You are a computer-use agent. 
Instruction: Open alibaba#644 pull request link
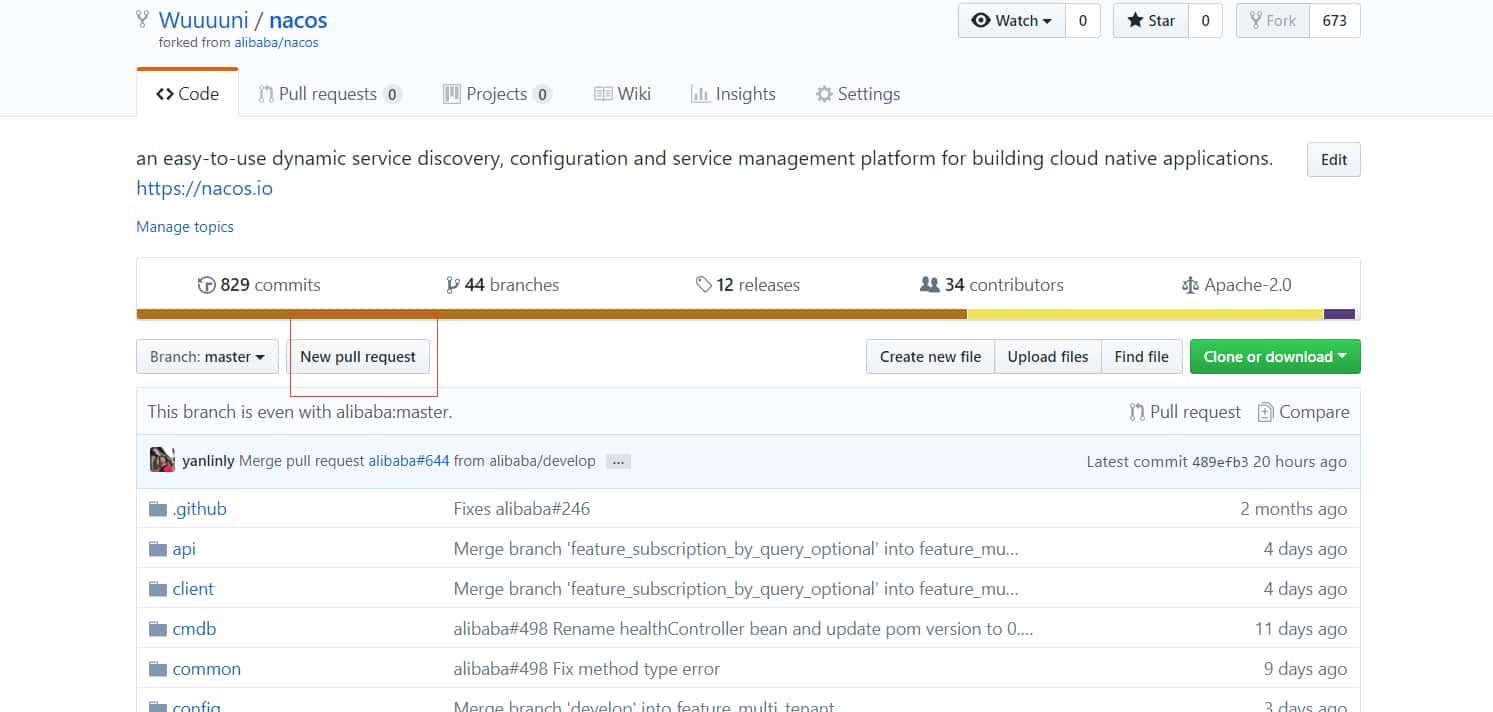click(x=409, y=461)
